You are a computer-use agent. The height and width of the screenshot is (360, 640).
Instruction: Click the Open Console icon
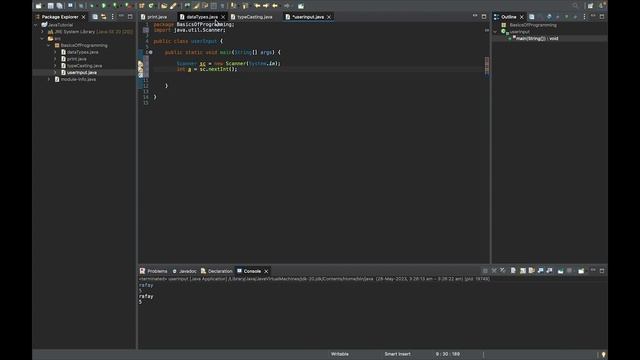[x=581, y=271]
